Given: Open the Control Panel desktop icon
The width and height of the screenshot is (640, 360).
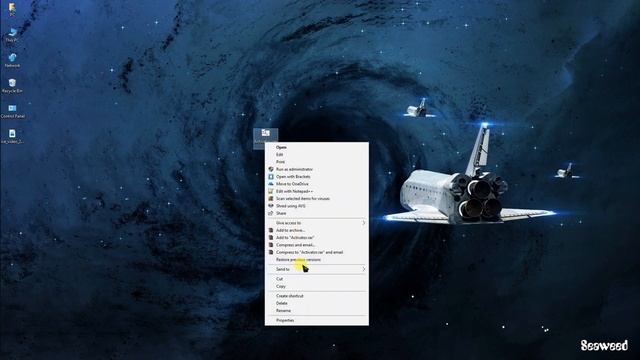Looking at the screenshot, I should tap(13, 111).
